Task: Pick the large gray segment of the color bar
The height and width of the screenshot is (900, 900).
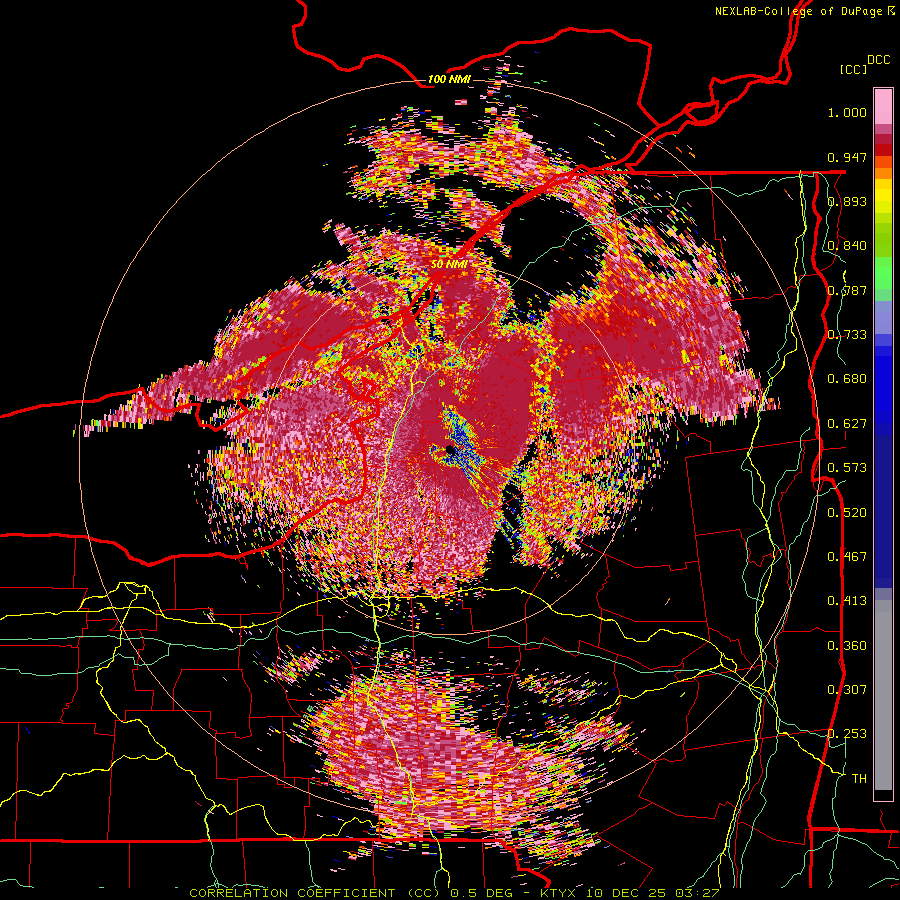Action: click(x=883, y=700)
